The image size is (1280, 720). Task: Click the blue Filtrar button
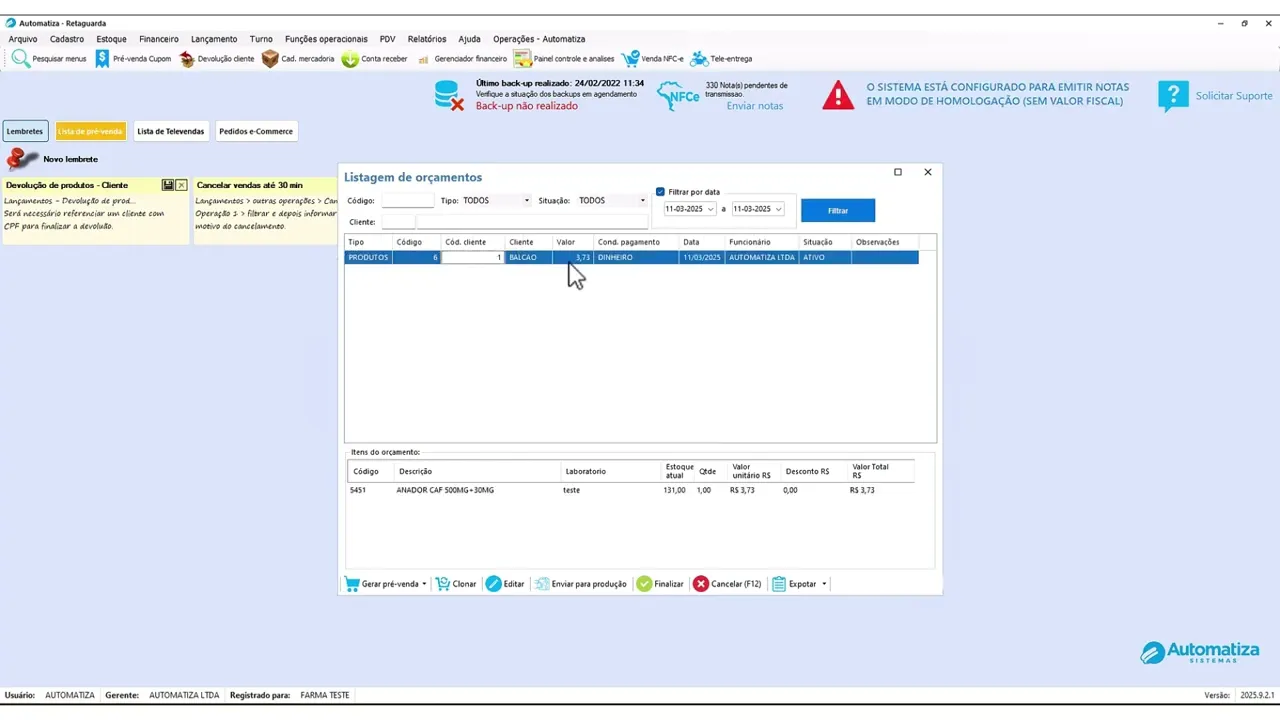point(838,210)
